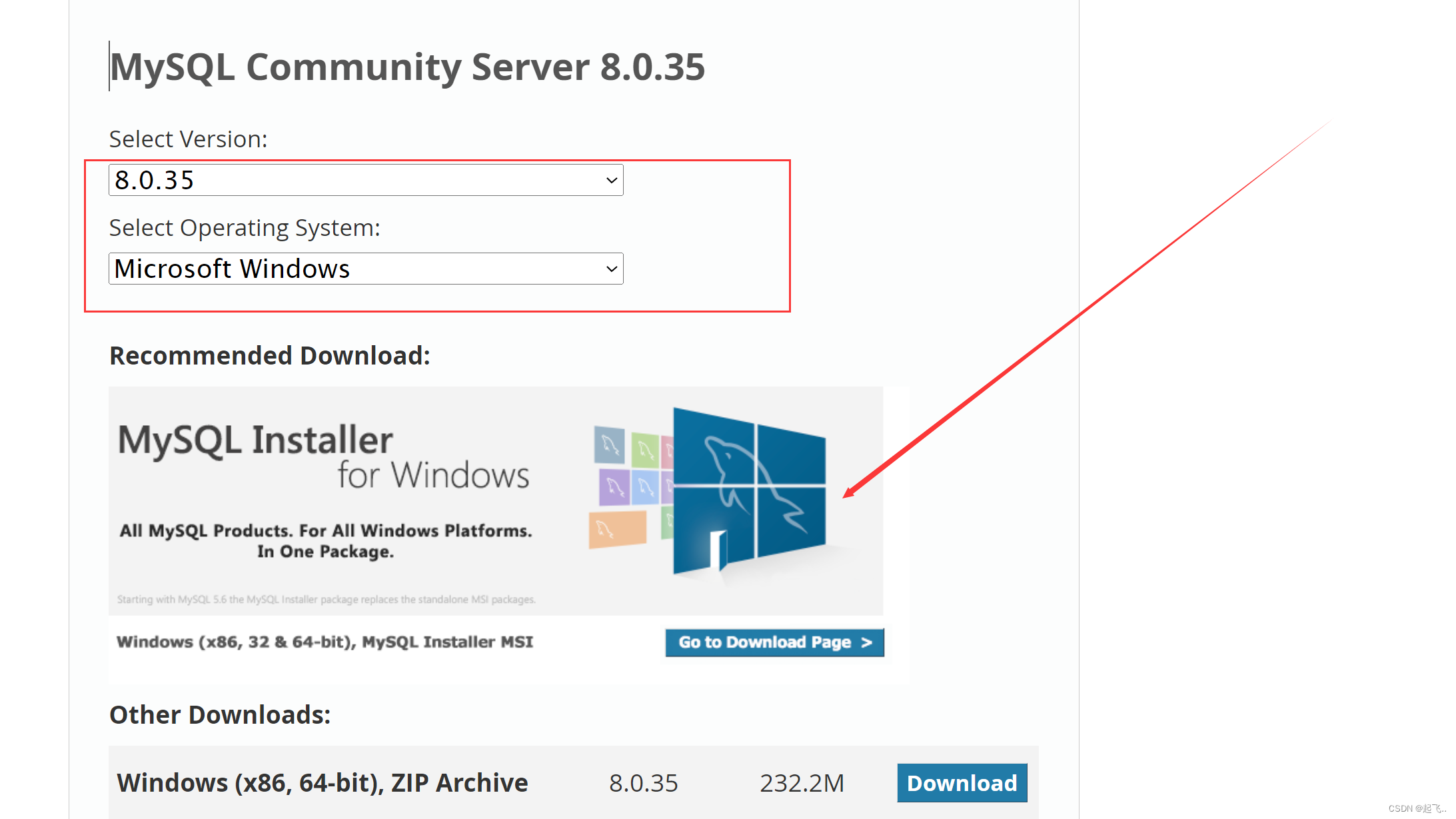Click the 232.2M file size text
The image size is (1456, 819).
tap(802, 783)
